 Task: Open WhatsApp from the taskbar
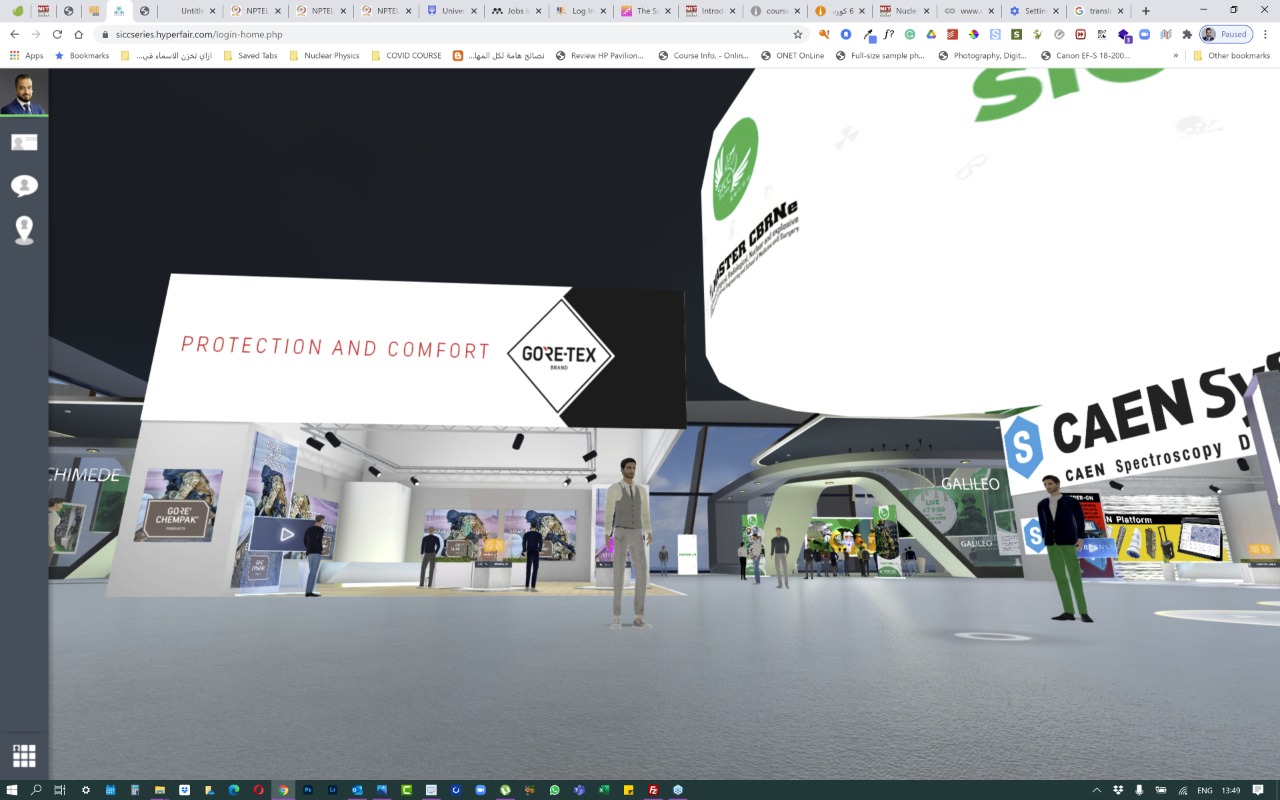[x=555, y=790]
